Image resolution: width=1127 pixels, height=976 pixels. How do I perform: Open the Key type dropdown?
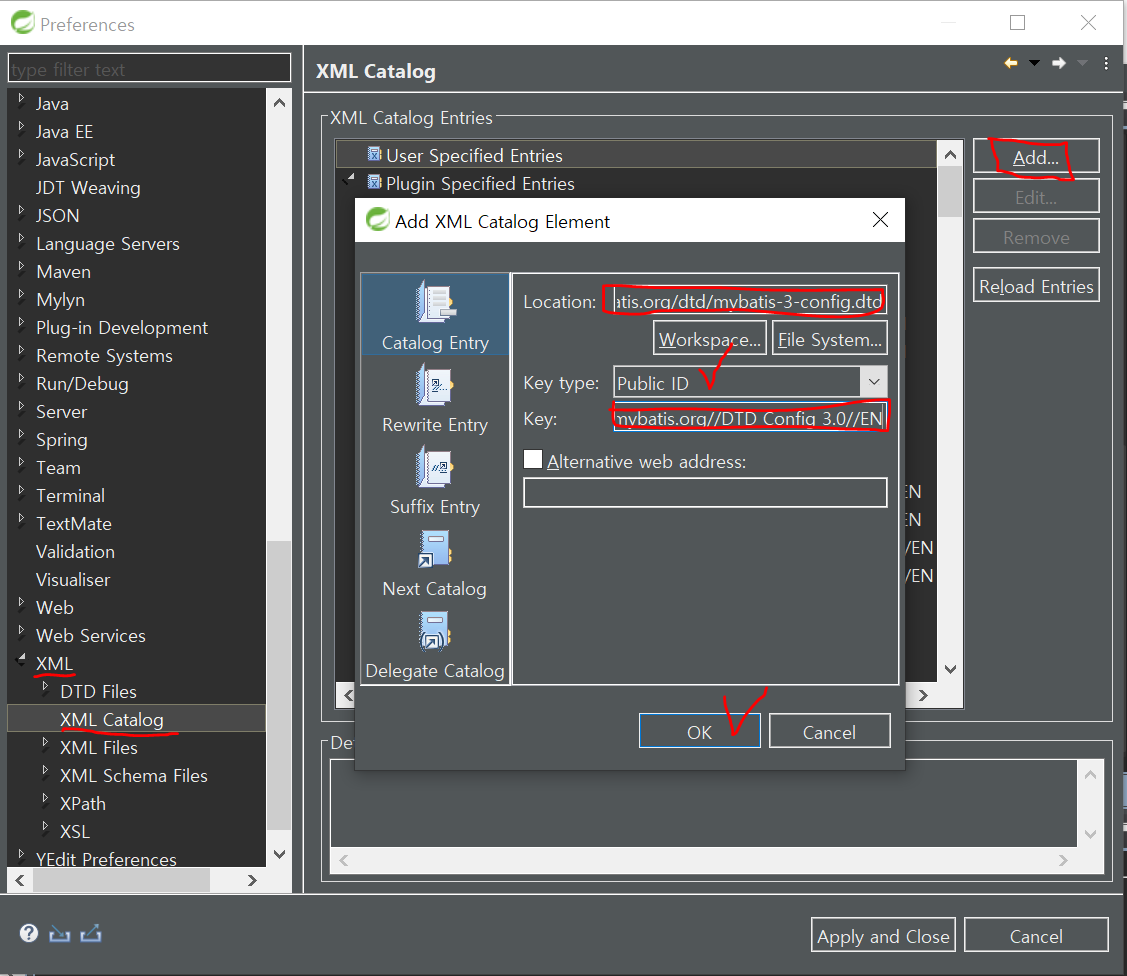873,382
